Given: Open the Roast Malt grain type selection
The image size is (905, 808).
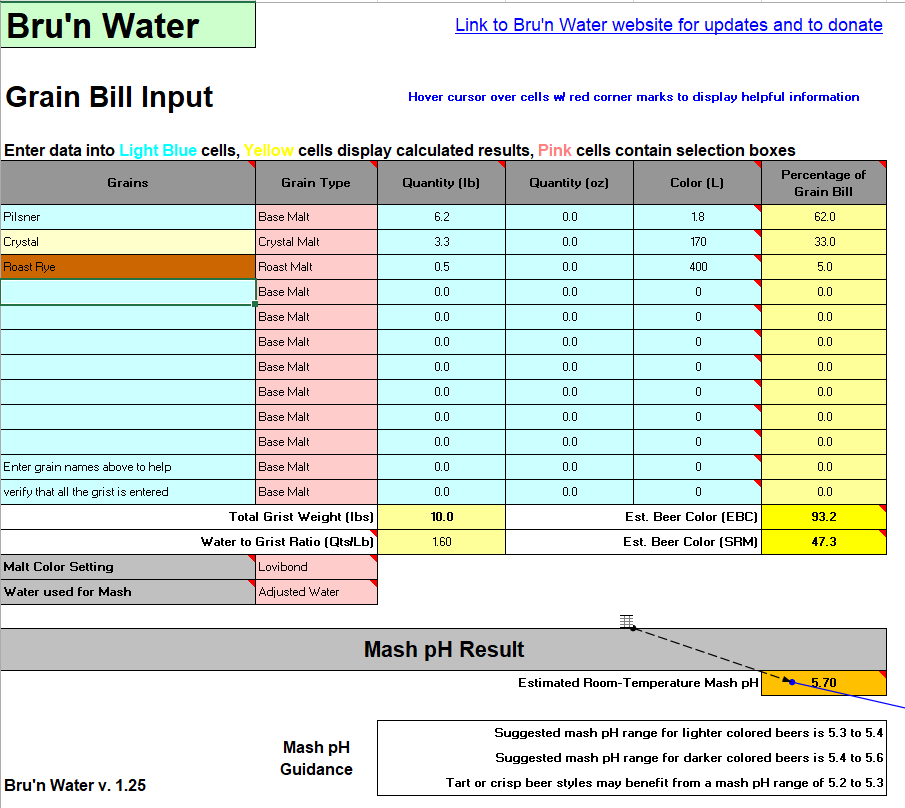Looking at the screenshot, I should [316, 267].
